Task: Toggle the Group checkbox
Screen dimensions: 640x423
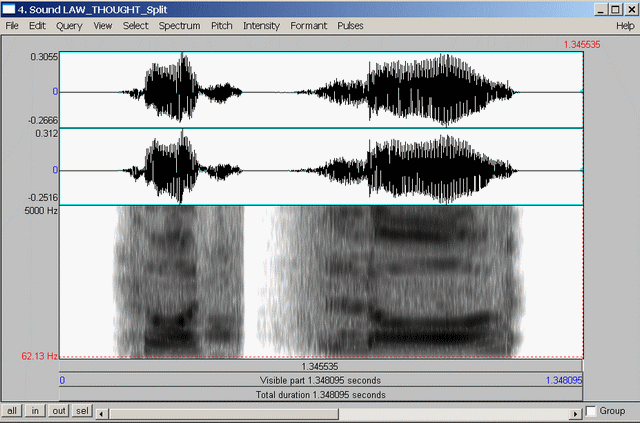Action: [591, 411]
